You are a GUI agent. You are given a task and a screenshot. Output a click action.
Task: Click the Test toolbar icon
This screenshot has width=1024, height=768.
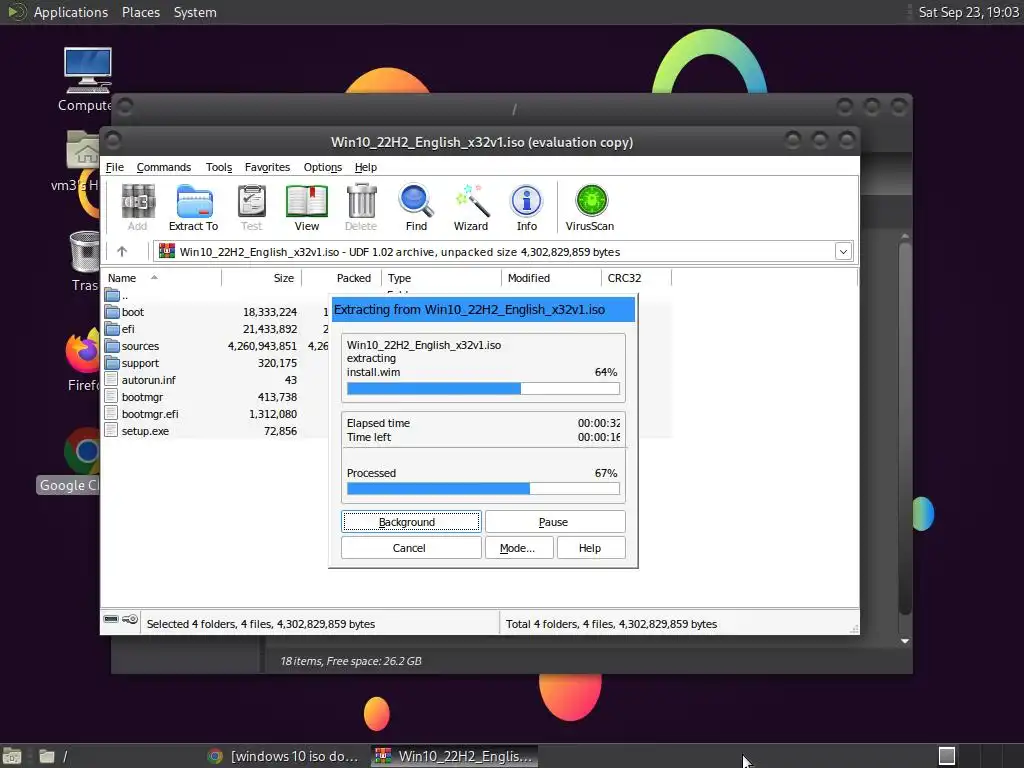[x=251, y=208]
